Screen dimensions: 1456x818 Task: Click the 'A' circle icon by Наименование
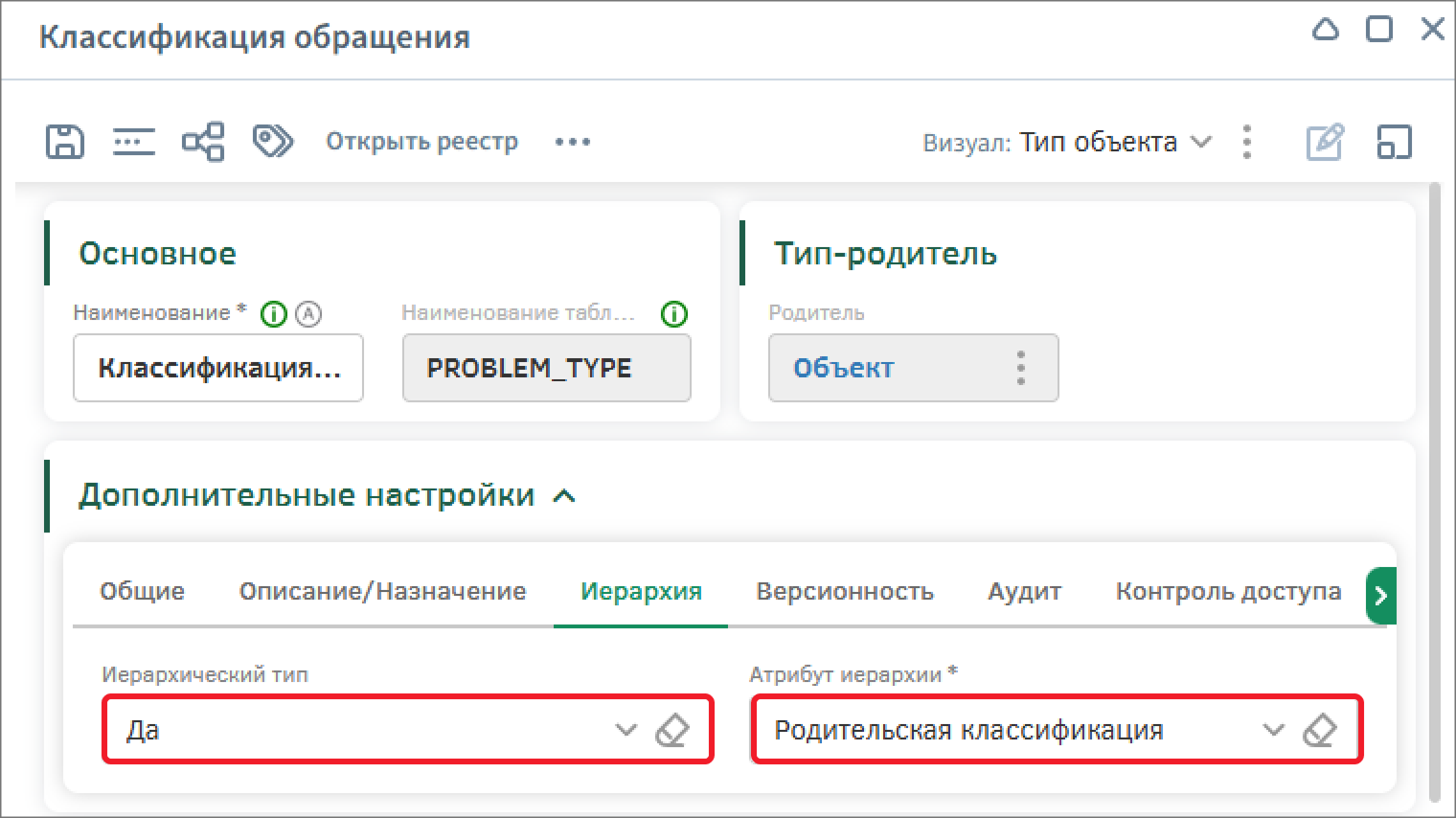308,314
